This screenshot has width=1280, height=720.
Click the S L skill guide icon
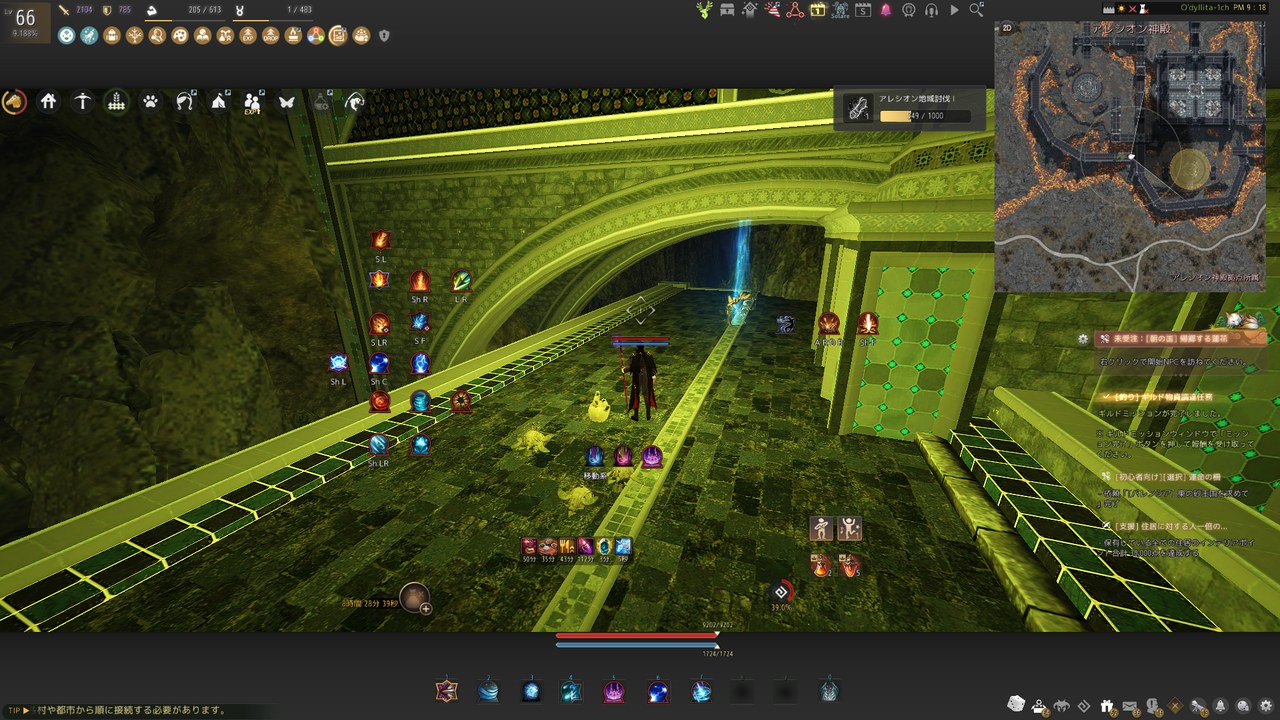380,240
